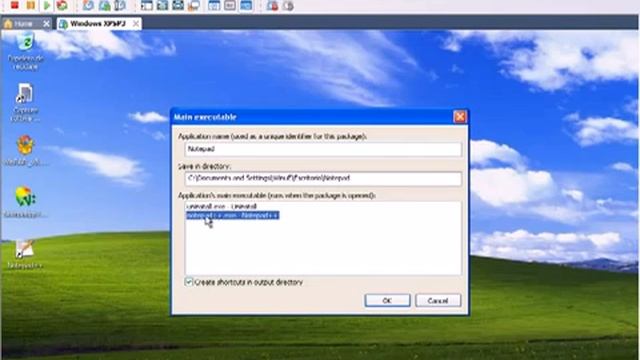Click the red Power Off toolbar icon
Image resolution: width=640 pixels, height=360 pixels.
15,5
